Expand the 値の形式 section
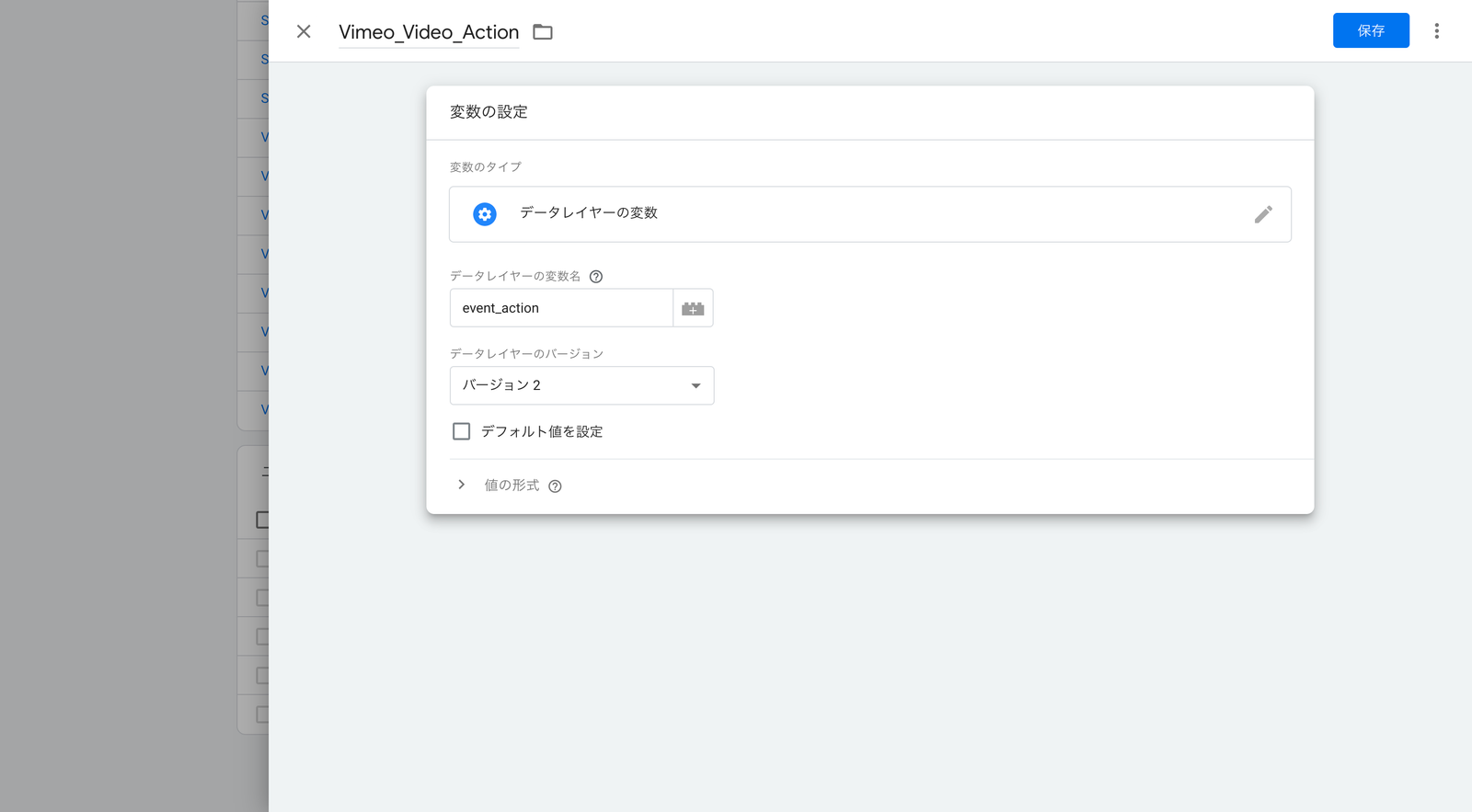The width and height of the screenshot is (1472, 812). 462,485
